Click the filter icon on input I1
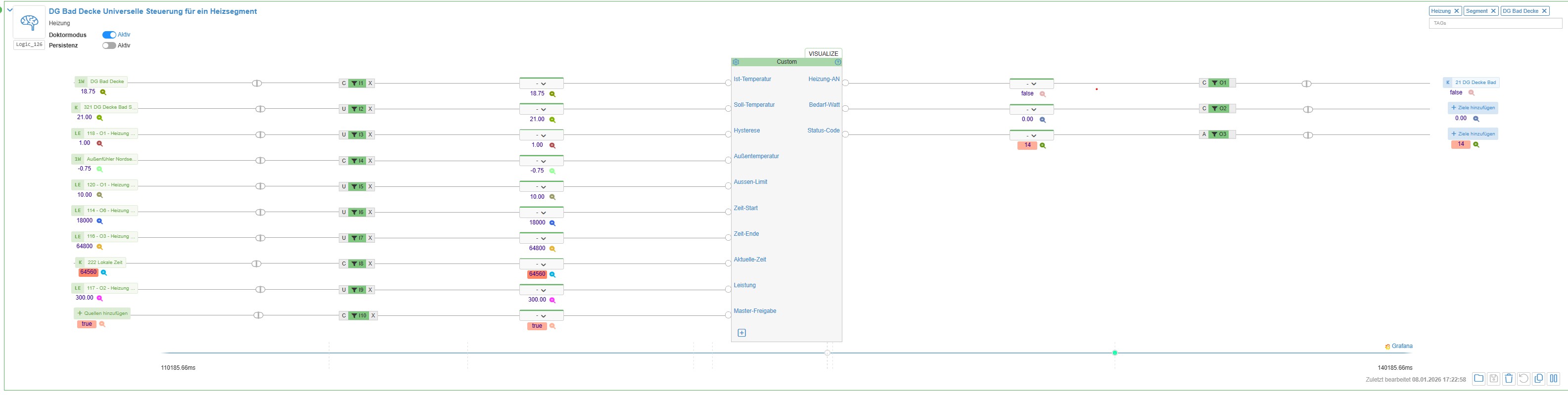 tap(354, 84)
